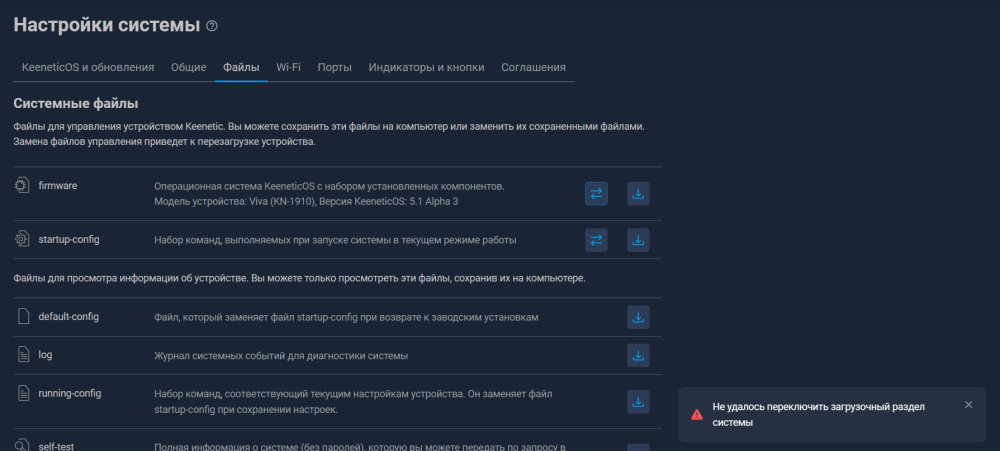Image resolution: width=1000 pixels, height=451 pixels.
Task: Open the Соглашения tab
Action: pyautogui.click(x=533, y=67)
